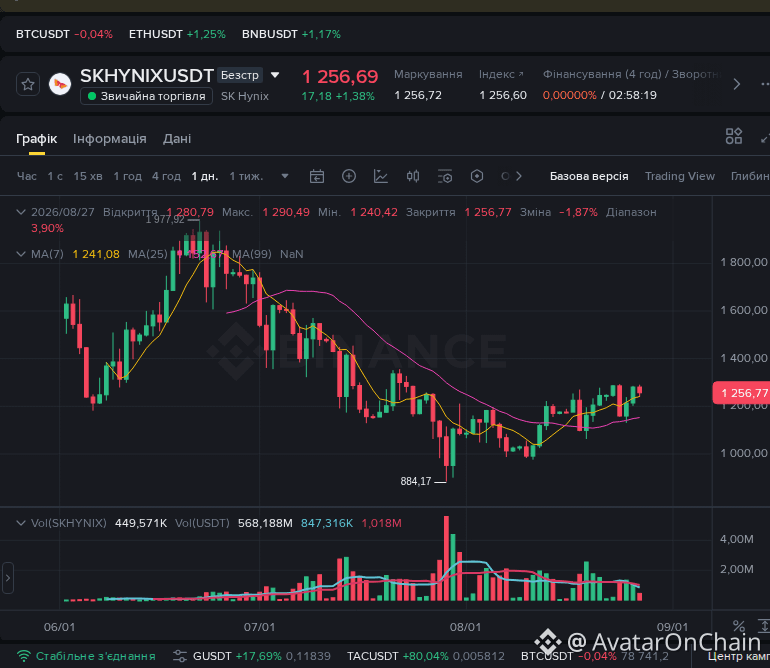770x668 pixels.
Task: Click the Vol(USDT) 568,188M value
Action: [x=265, y=523]
